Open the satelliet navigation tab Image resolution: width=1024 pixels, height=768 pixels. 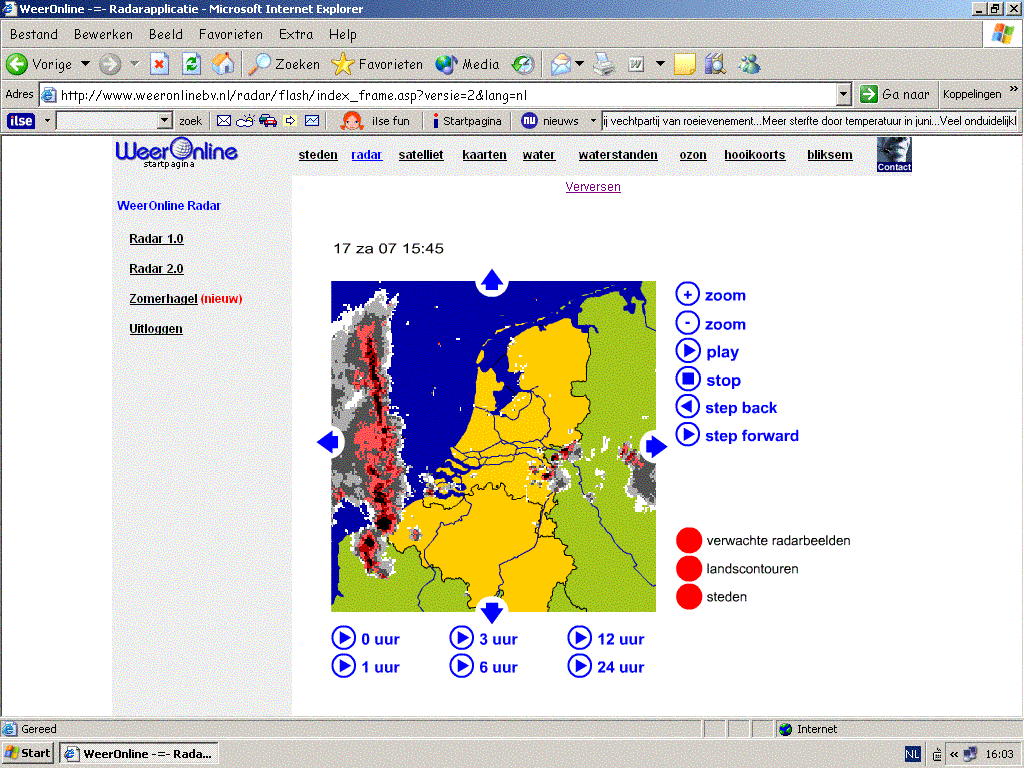pyautogui.click(x=420, y=155)
